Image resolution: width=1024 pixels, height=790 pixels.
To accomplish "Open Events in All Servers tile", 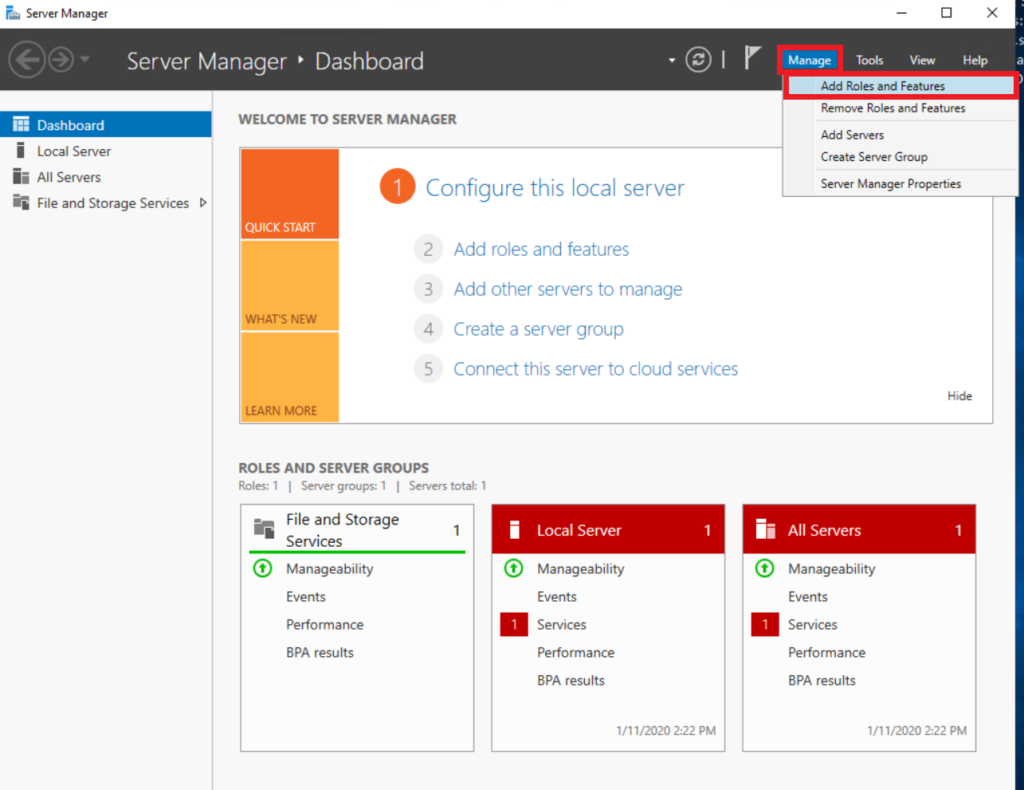I will (x=807, y=597).
